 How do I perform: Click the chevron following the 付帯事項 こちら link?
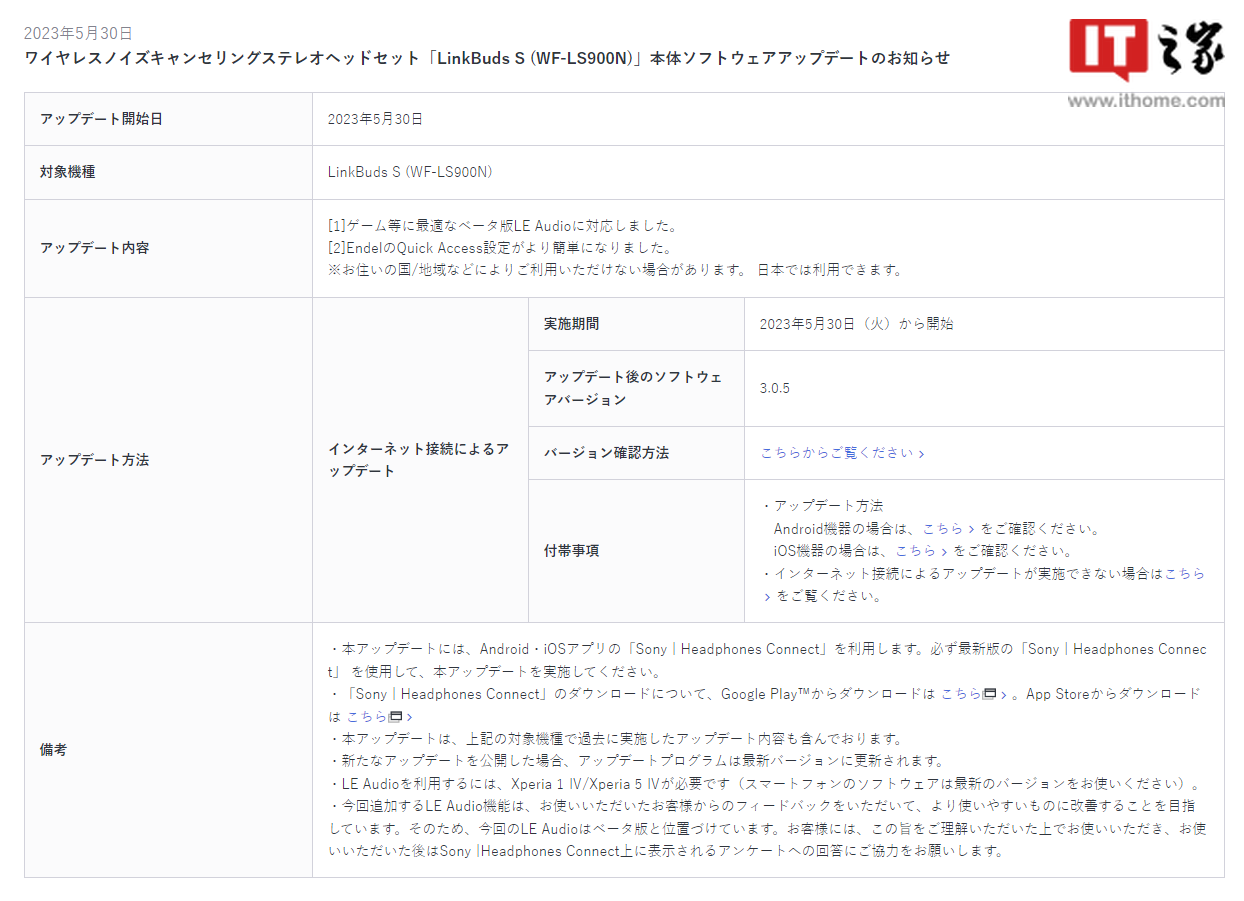click(x=767, y=596)
